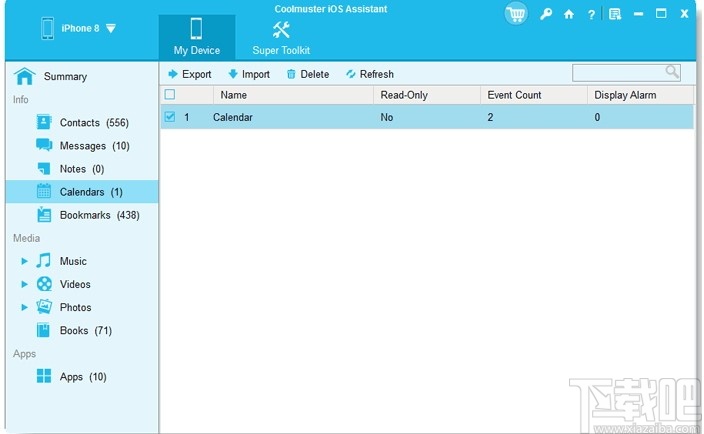Uncheck the Calendar row checkbox
Screen dimensions: 704x434
(x=170, y=117)
